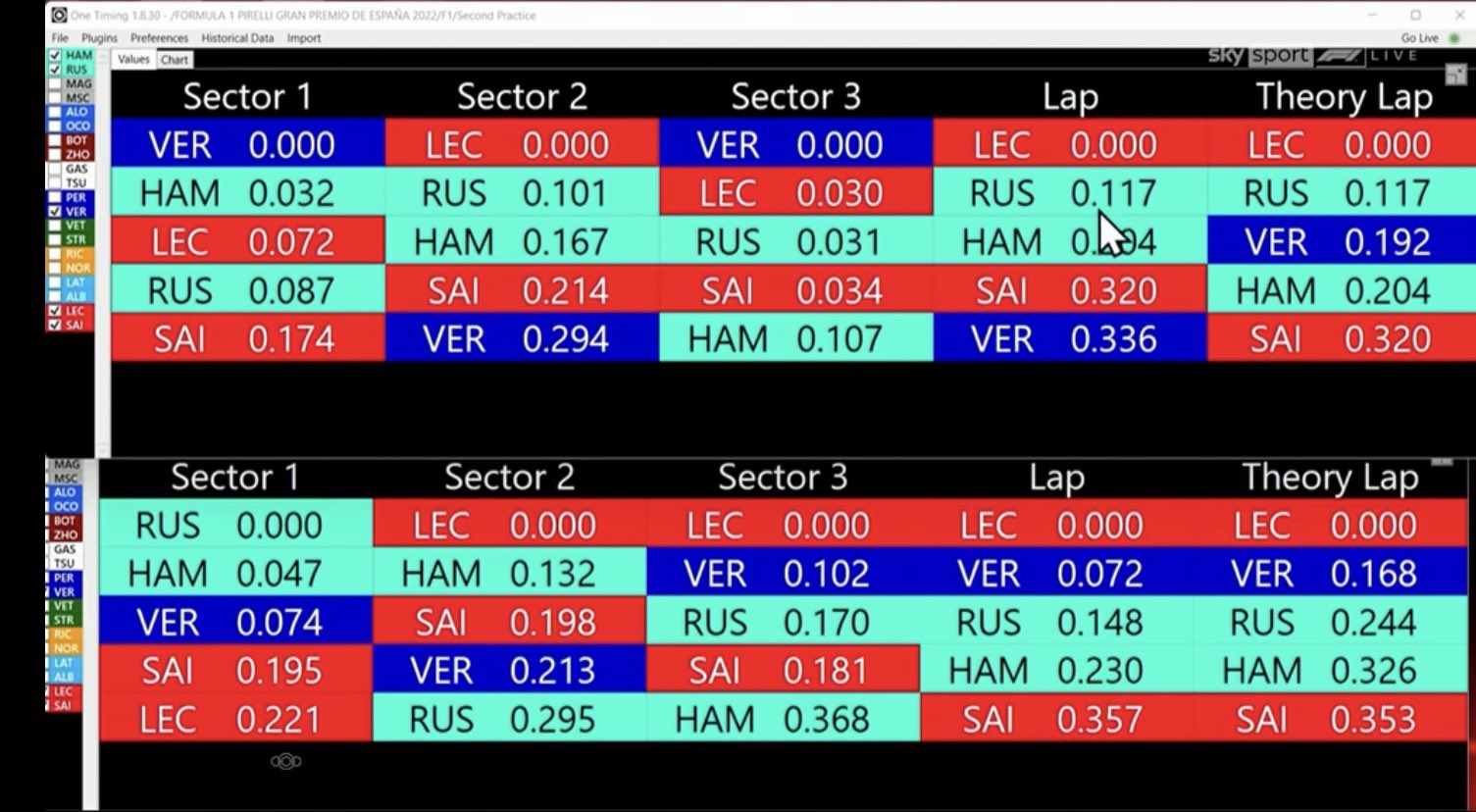Select the HAM 0.326 Theory Lap cell

[x=1331, y=671]
